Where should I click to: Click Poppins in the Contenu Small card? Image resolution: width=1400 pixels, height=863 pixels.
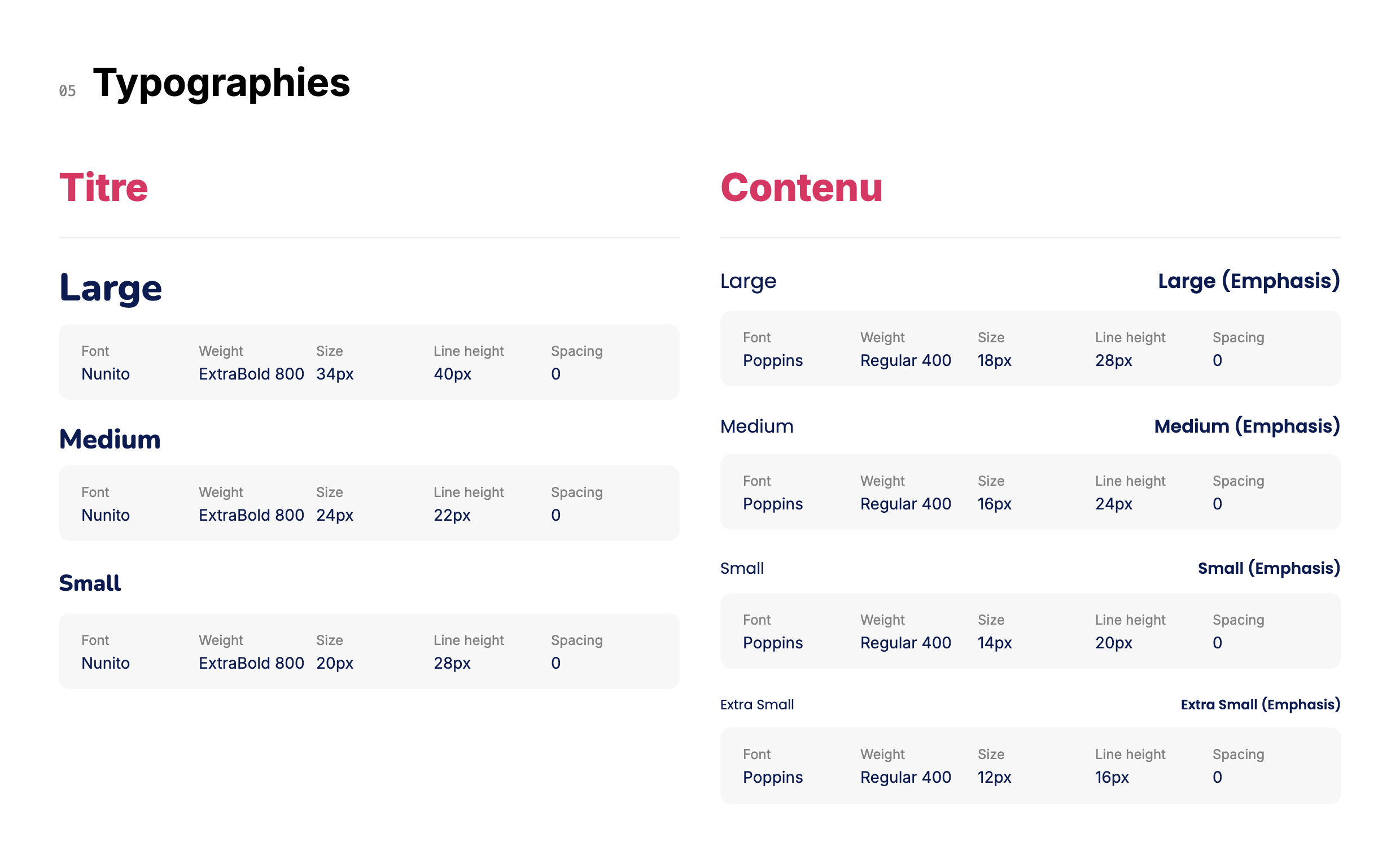[772, 643]
